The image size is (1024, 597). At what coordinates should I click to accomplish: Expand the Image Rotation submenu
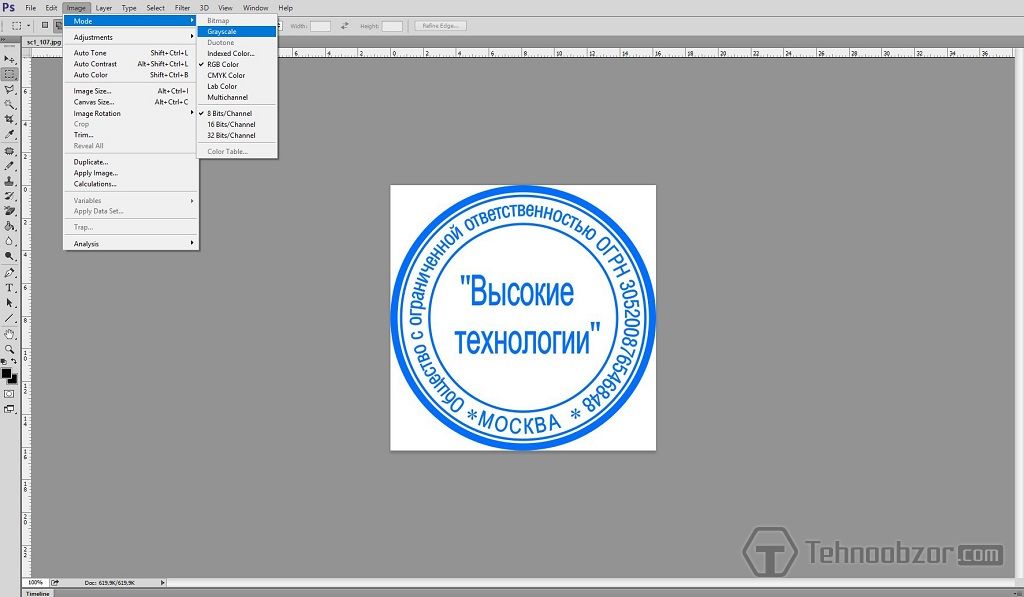(x=131, y=113)
